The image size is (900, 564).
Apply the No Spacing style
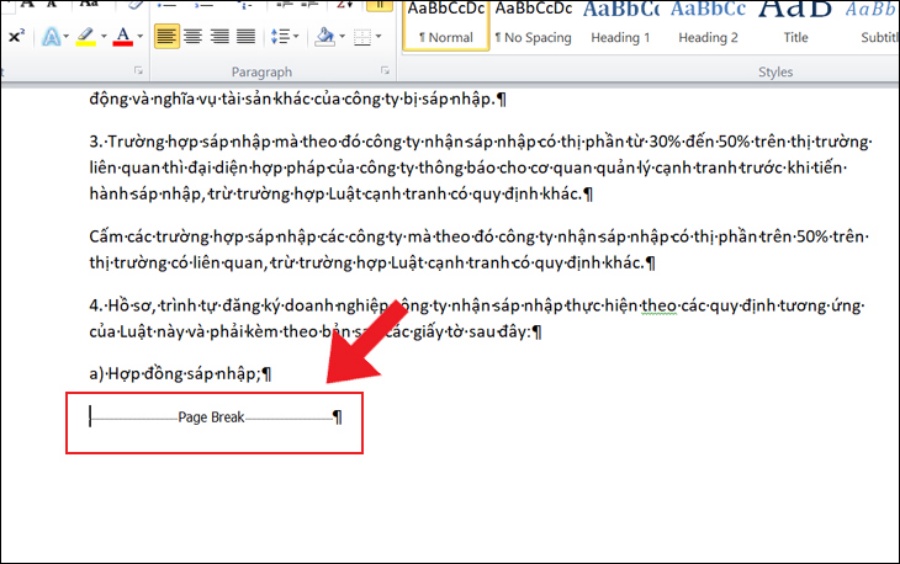(534, 25)
